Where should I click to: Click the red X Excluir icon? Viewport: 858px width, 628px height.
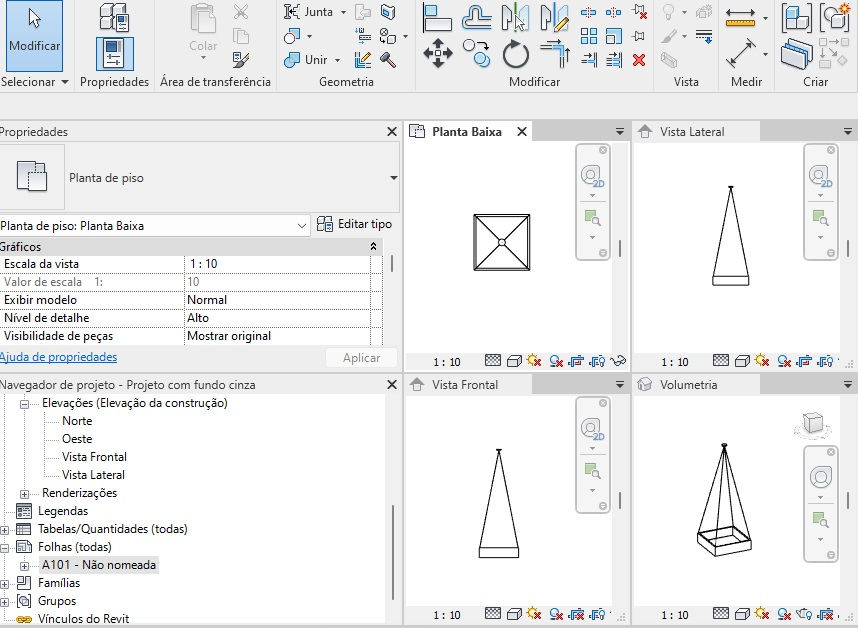click(x=639, y=60)
